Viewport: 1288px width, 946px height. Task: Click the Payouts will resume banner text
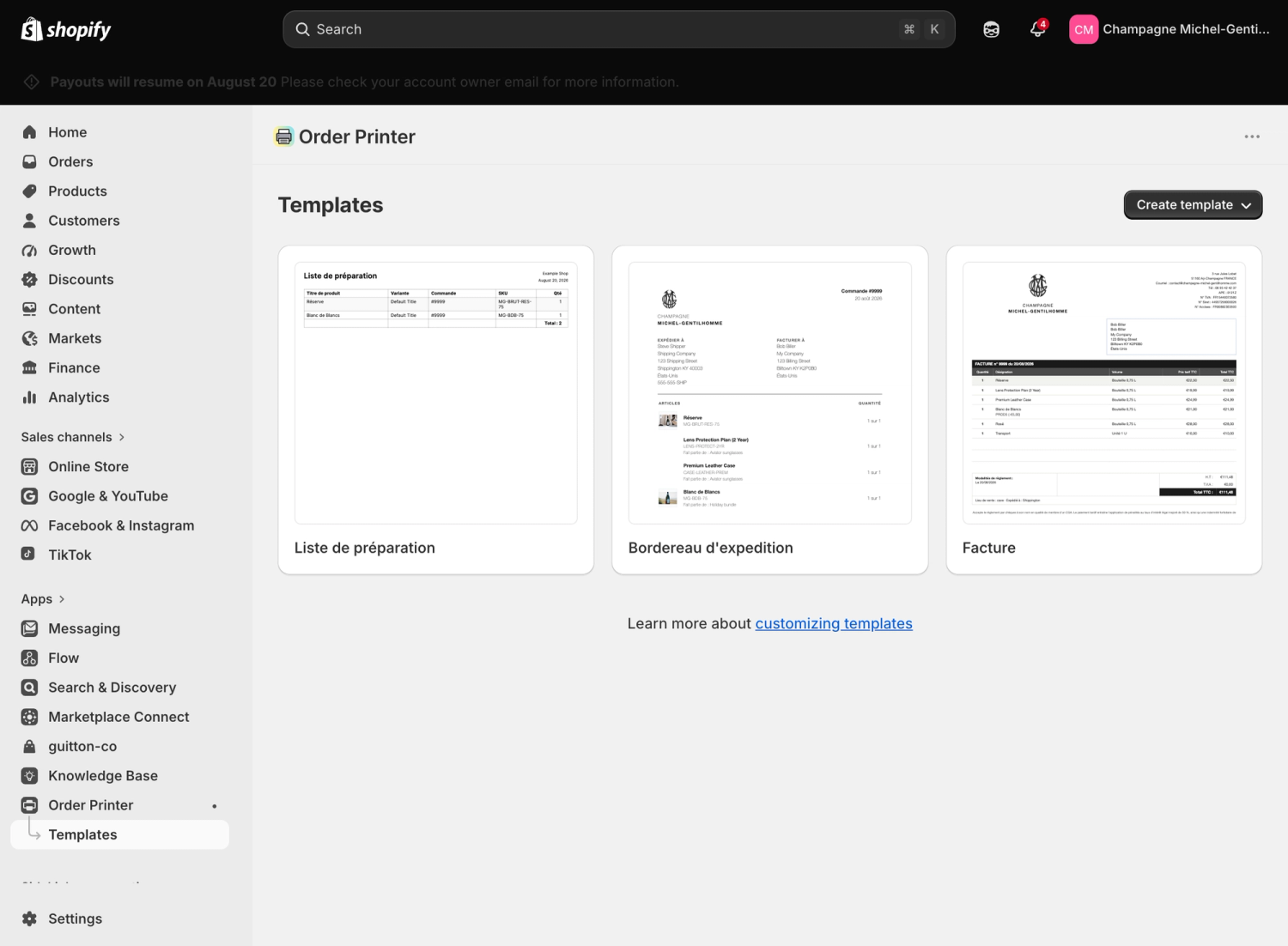point(364,82)
